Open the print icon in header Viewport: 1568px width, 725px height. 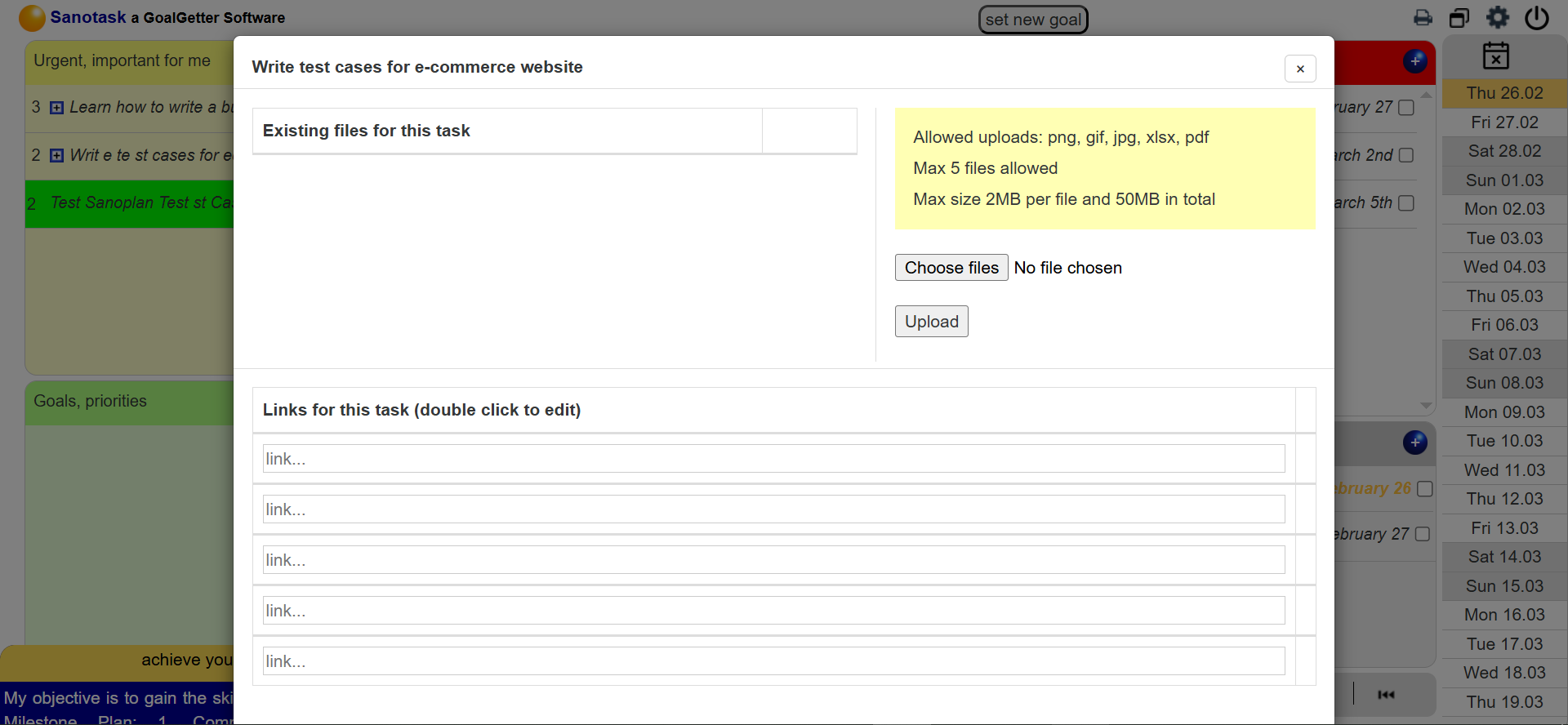[x=1423, y=18]
